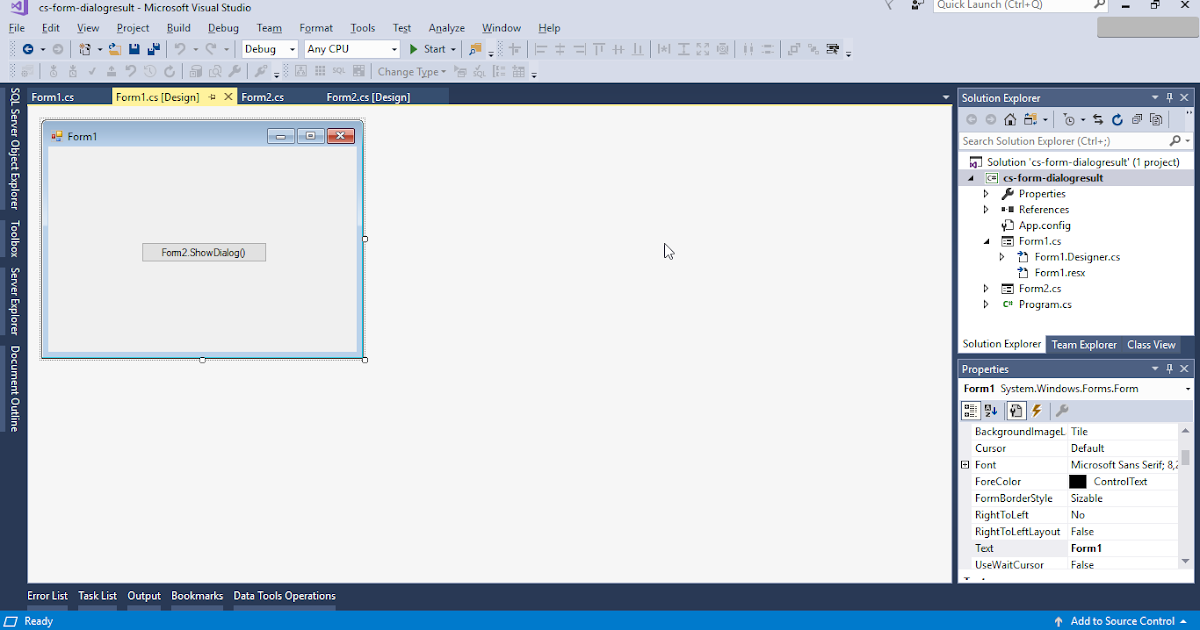The image size is (1200, 630).
Task: Open the ForeColor ControlText color swatch
Action: [1077, 481]
